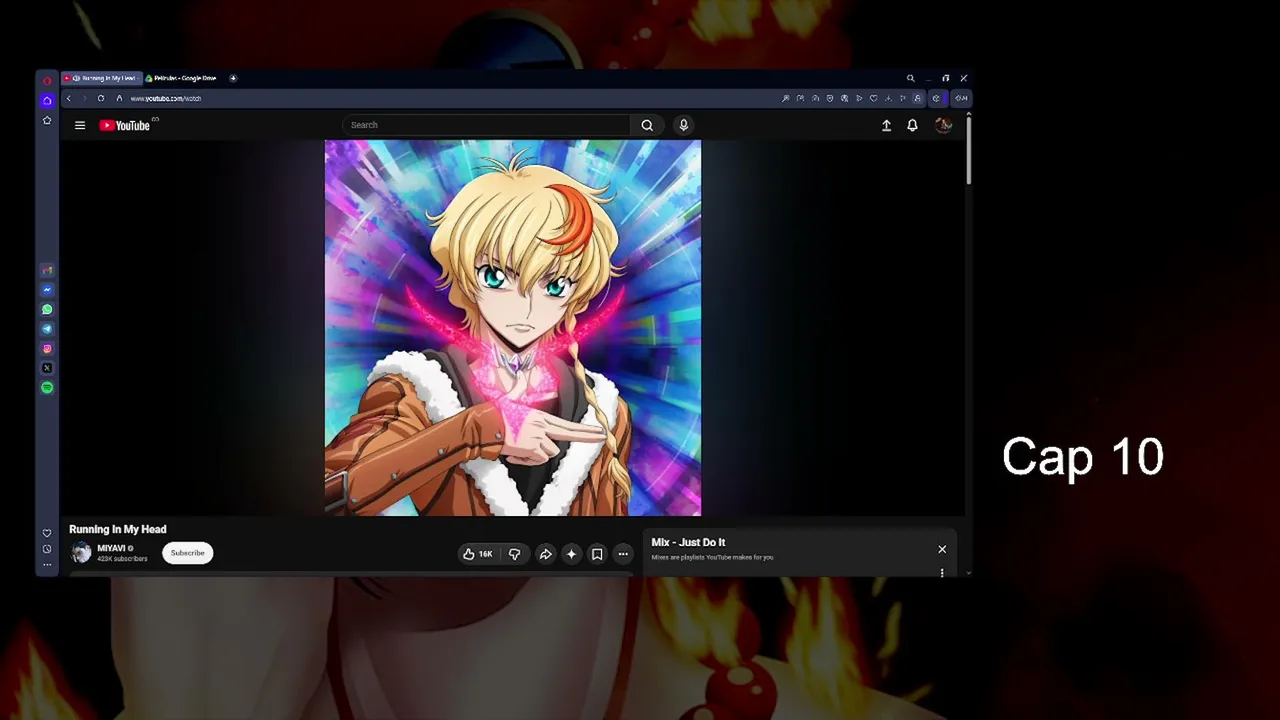The width and height of the screenshot is (1280, 720).
Task: Open the Opera menu logo
Action: click(47, 81)
